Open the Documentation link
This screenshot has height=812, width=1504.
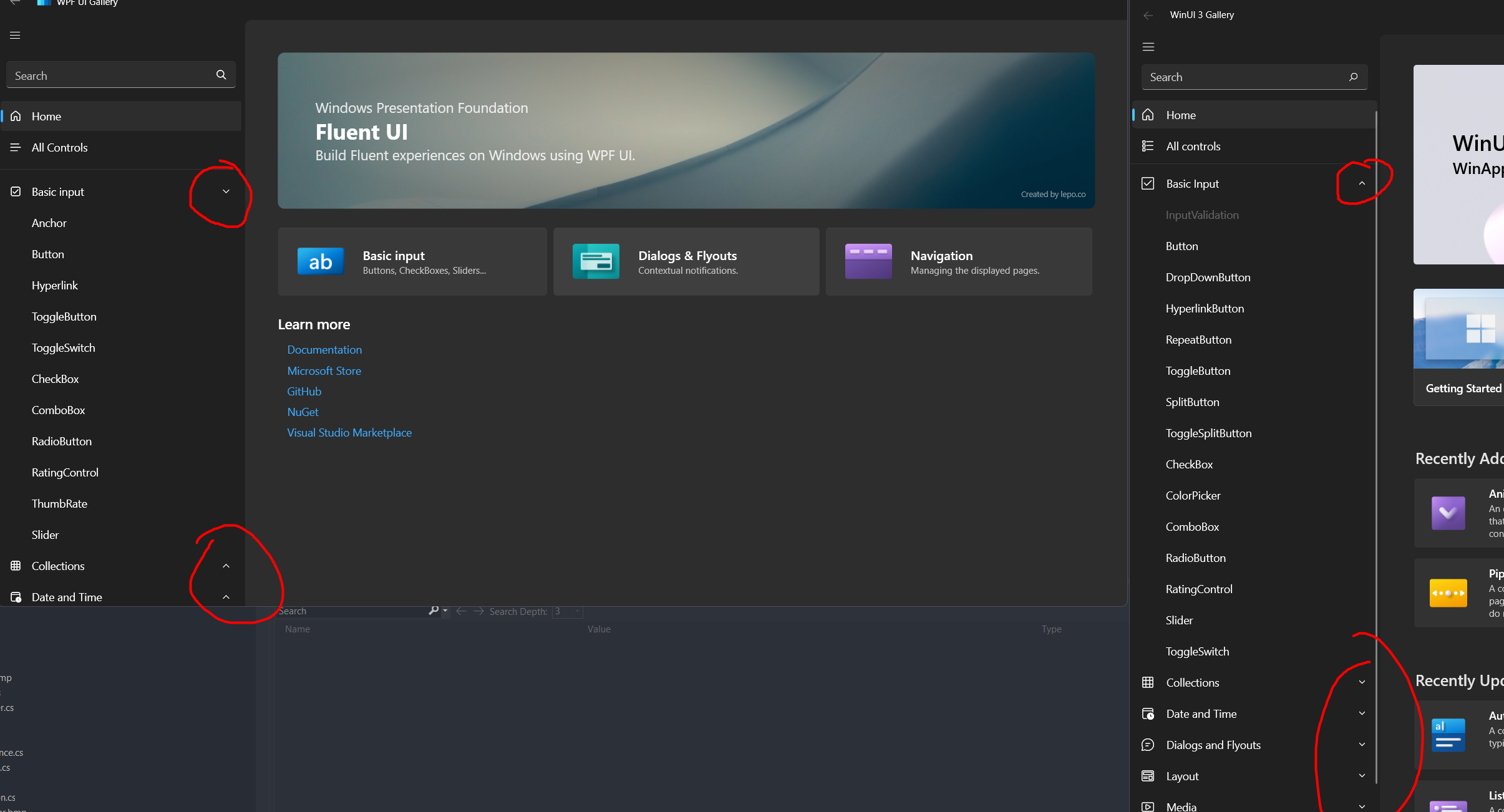click(324, 350)
